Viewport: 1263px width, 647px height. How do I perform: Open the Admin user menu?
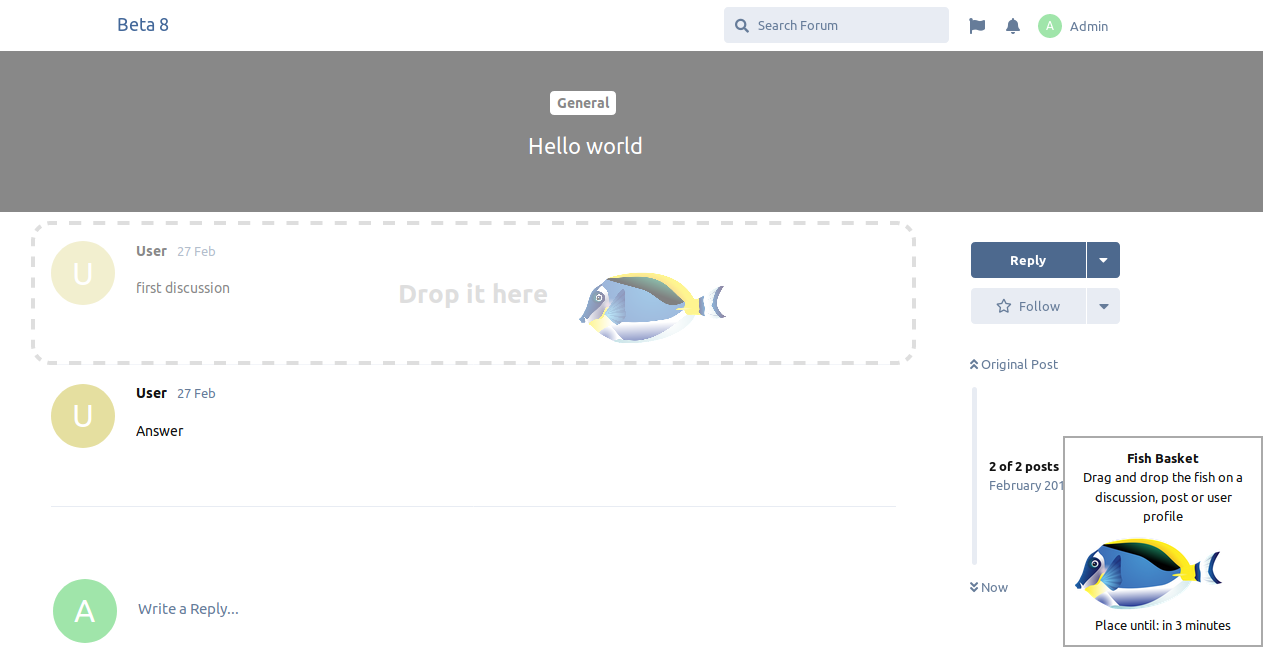tap(1088, 26)
